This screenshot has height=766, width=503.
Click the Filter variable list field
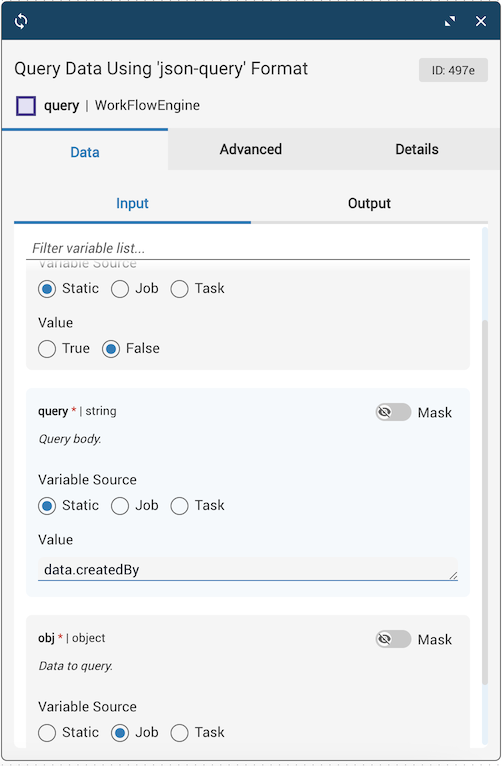(x=248, y=248)
